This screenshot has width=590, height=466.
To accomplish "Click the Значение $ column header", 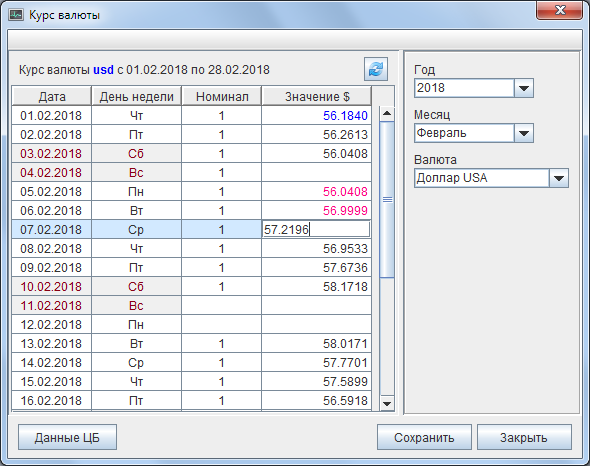I will [x=316, y=96].
